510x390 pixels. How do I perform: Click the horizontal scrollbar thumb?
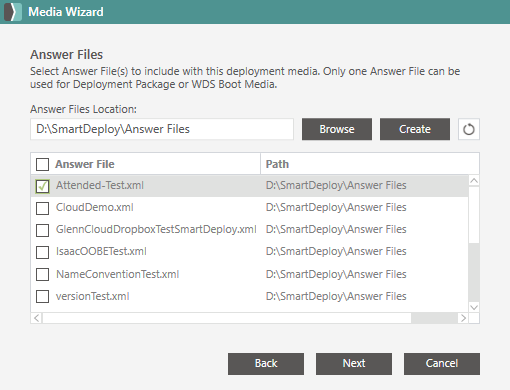[x=227, y=318]
